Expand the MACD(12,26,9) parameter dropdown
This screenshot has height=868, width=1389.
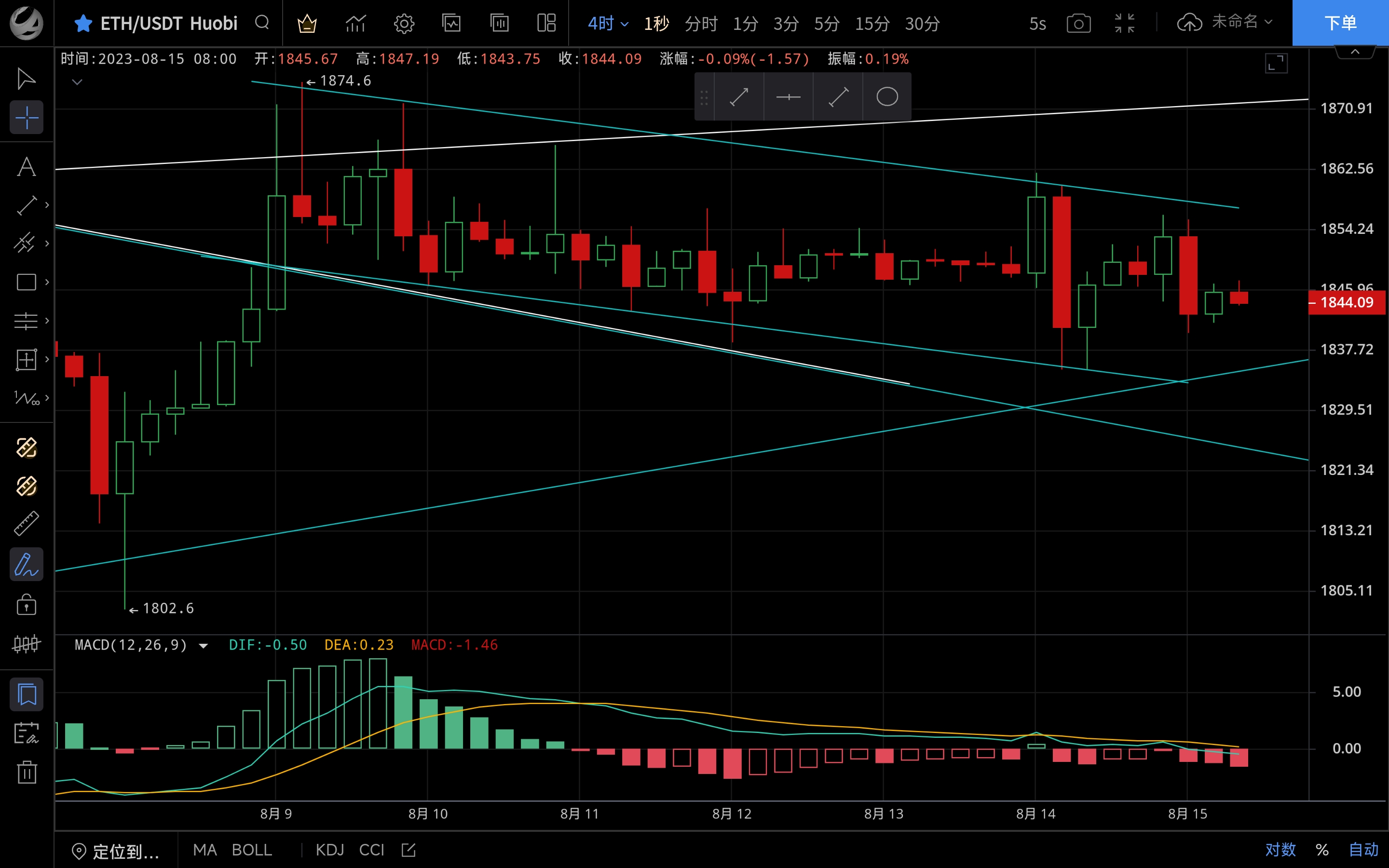point(203,645)
